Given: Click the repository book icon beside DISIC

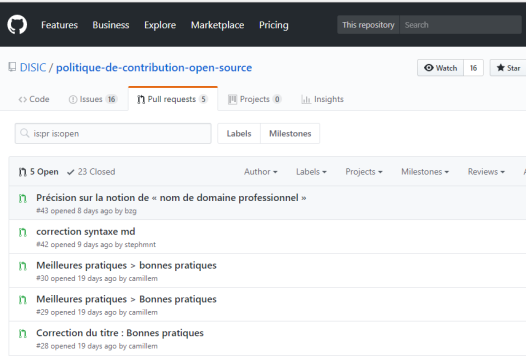Looking at the screenshot, I should pyautogui.click(x=12, y=67).
